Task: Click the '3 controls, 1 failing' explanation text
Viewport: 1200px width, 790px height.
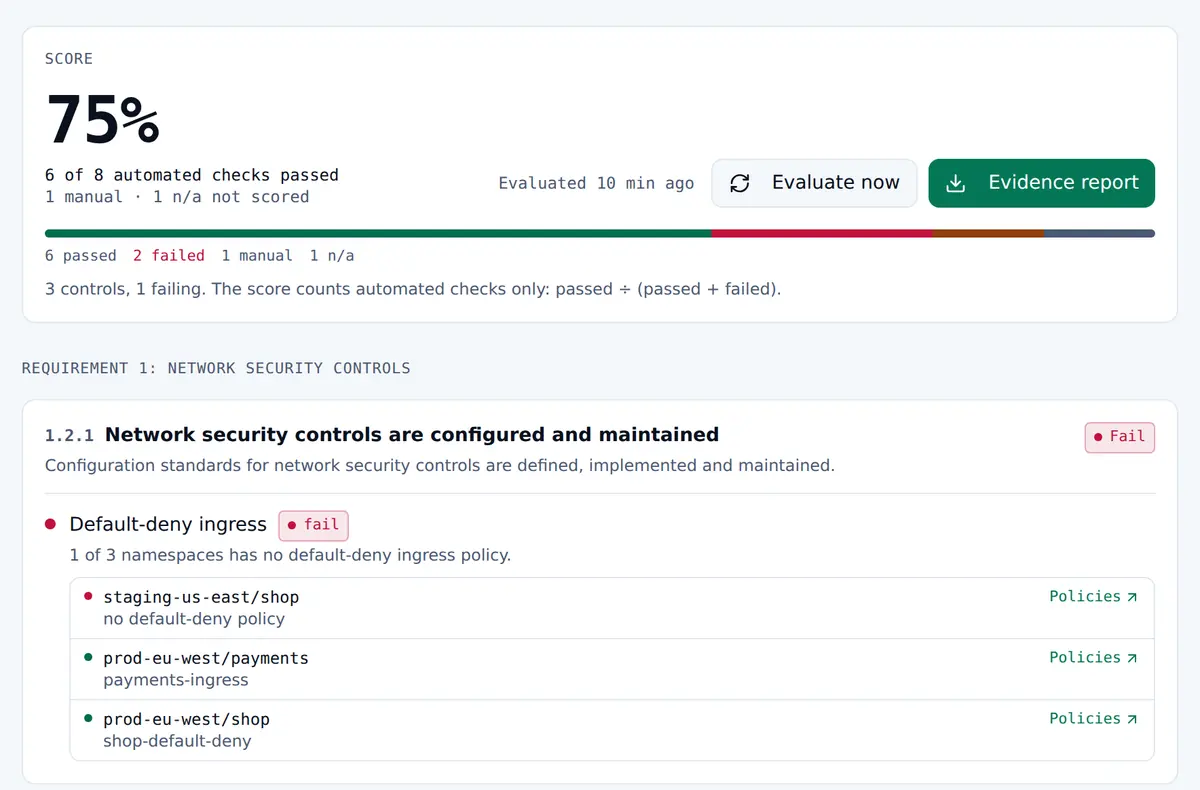Action: click(413, 289)
